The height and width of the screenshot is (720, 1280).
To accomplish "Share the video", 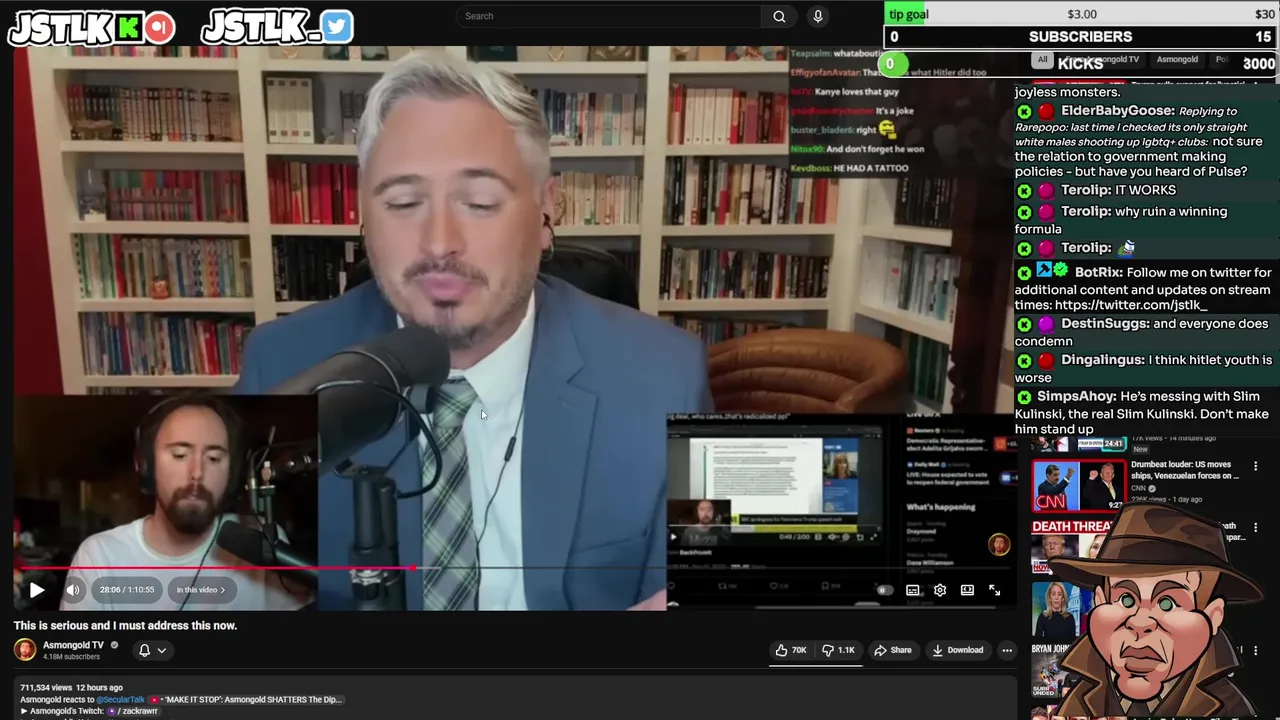I will [x=892, y=650].
